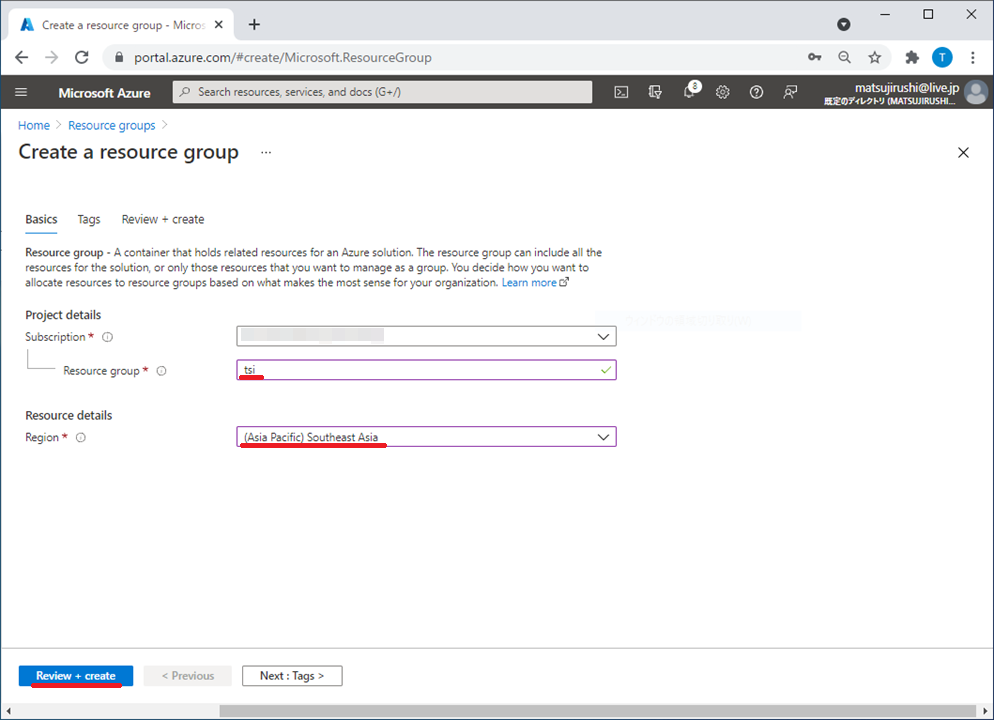Click the tab search dropdown circle icon
Viewport: 994px width, 720px height.
point(844,24)
